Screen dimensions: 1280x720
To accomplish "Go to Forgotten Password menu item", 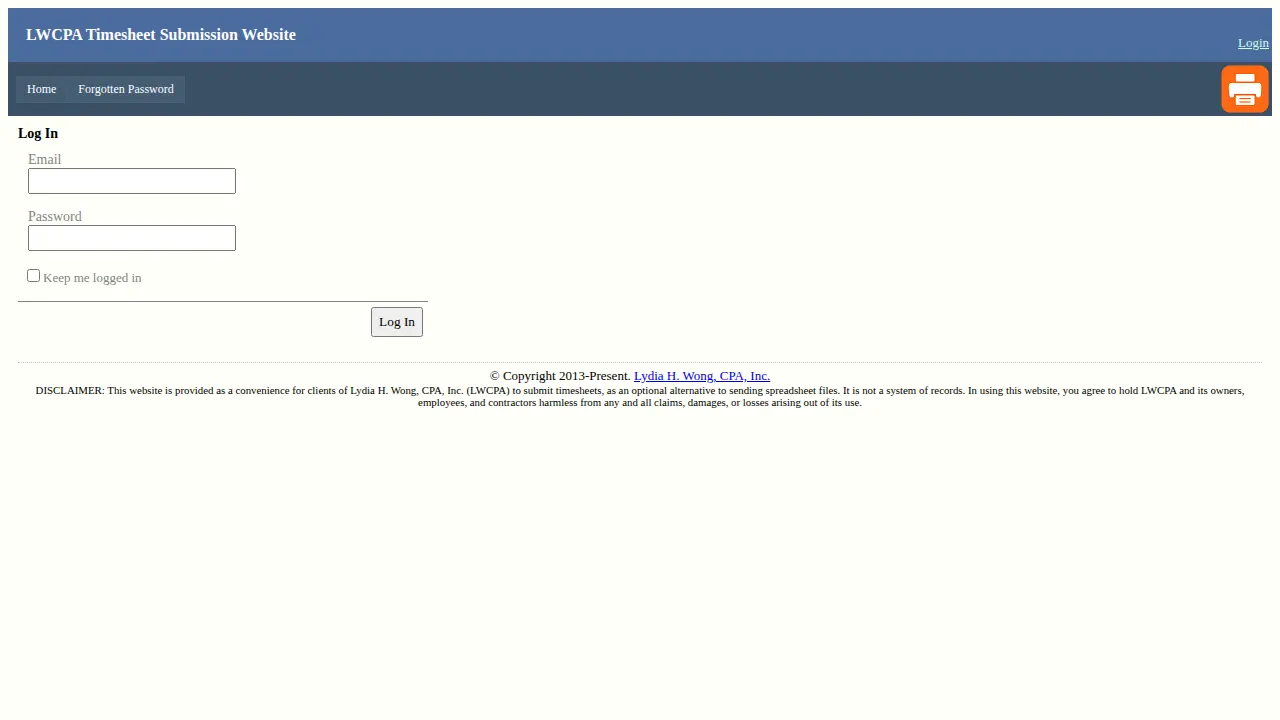I will click(126, 89).
